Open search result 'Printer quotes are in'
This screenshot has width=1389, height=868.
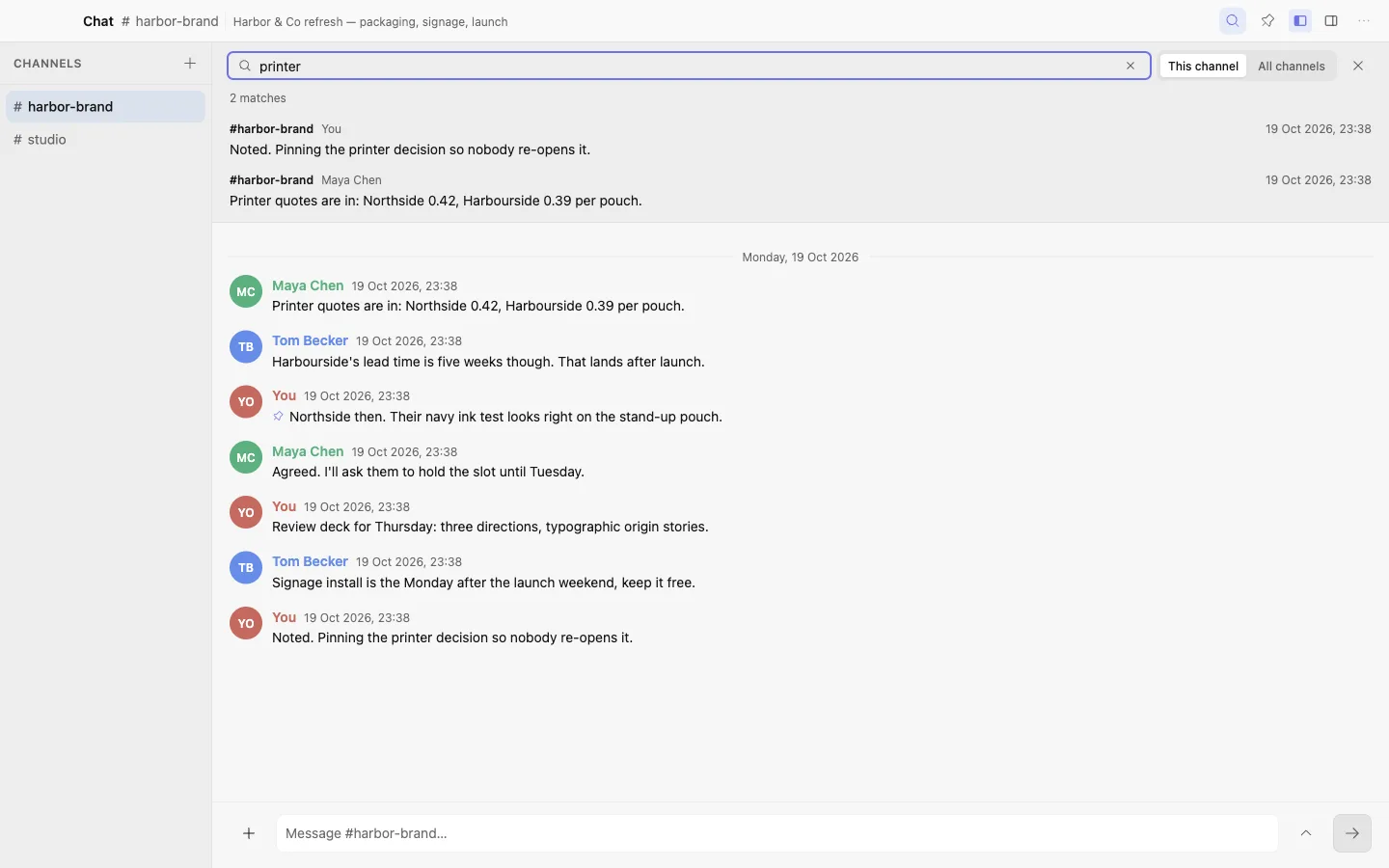coord(800,190)
